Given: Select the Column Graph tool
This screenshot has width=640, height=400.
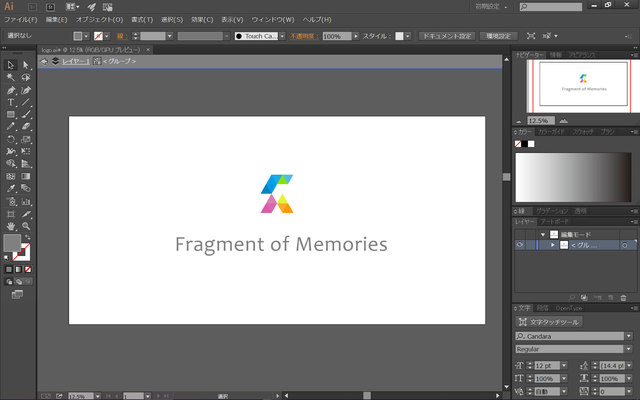Looking at the screenshot, I should tap(26, 202).
